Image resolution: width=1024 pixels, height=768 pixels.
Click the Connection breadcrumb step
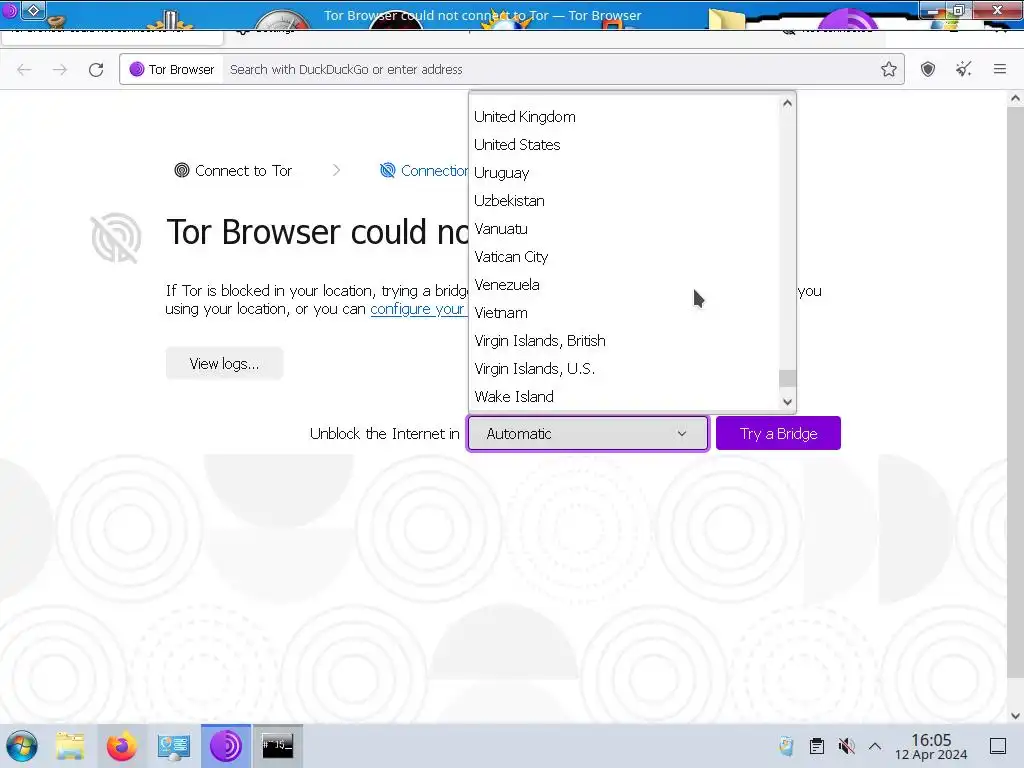pos(424,171)
